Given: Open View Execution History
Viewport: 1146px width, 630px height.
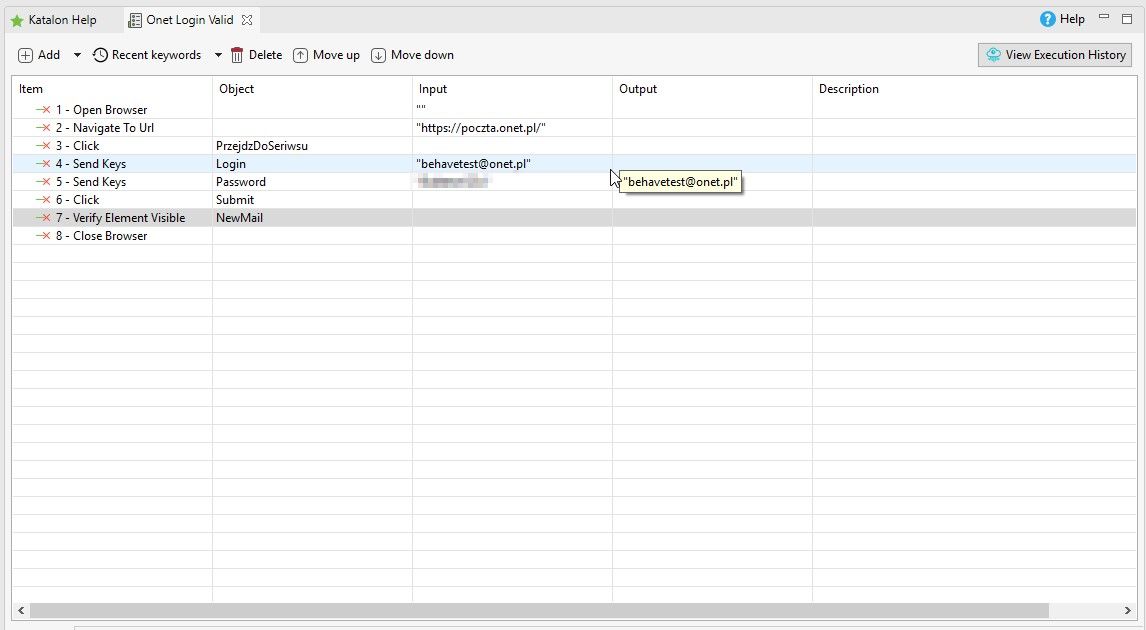Looking at the screenshot, I should (x=1055, y=55).
